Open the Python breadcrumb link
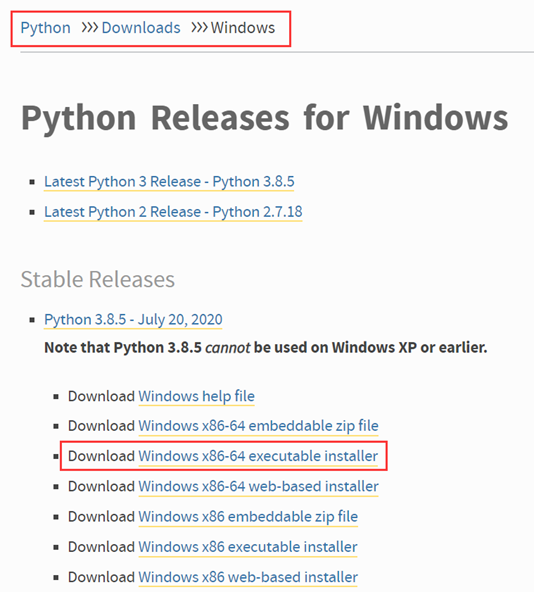534x592 pixels. tap(45, 28)
